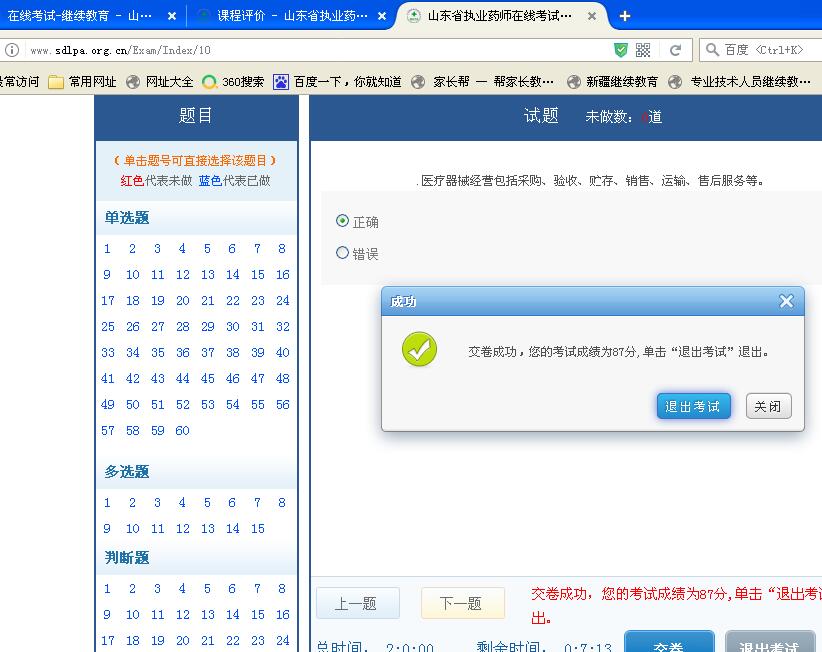822x652 pixels.
Task: Click the 退出考试 button in dialog
Action: (x=693, y=406)
